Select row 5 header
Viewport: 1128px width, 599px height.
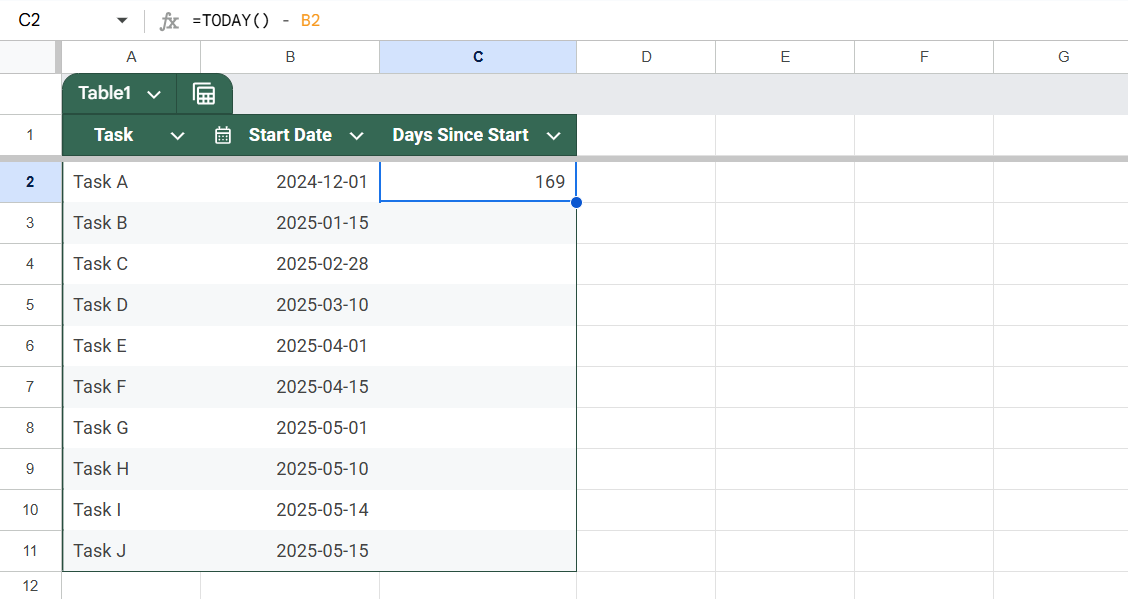(x=30, y=305)
